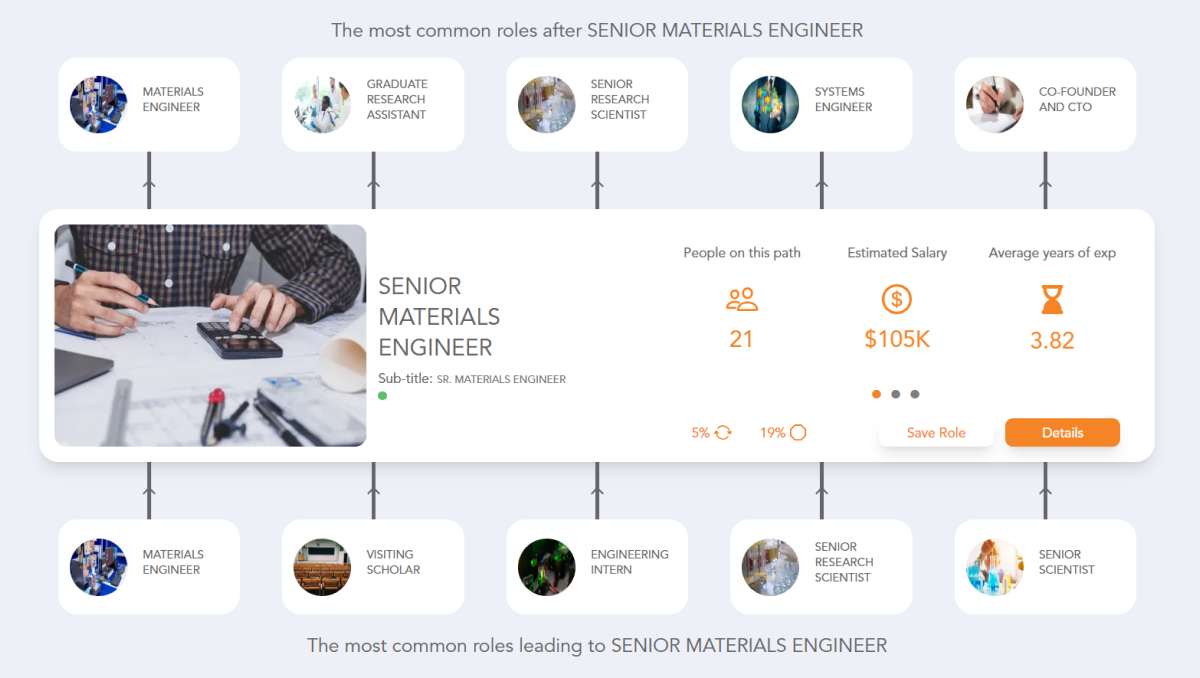Select the Co-Founder and CTO avatar image
The image size is (1200, 678).
point(994,104)
